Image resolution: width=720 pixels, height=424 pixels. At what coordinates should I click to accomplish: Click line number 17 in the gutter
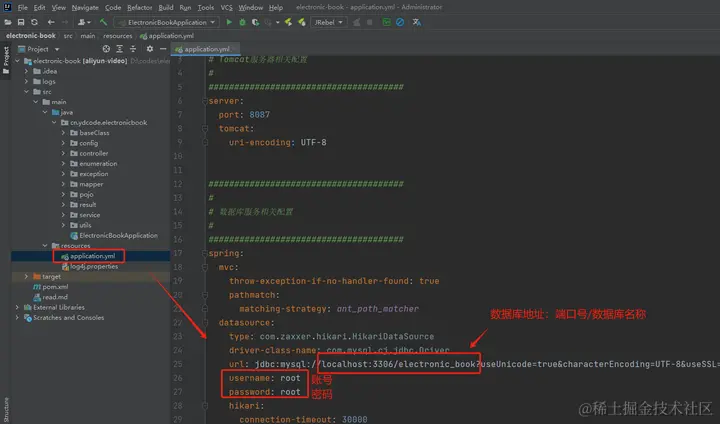[x=178, y=254]
